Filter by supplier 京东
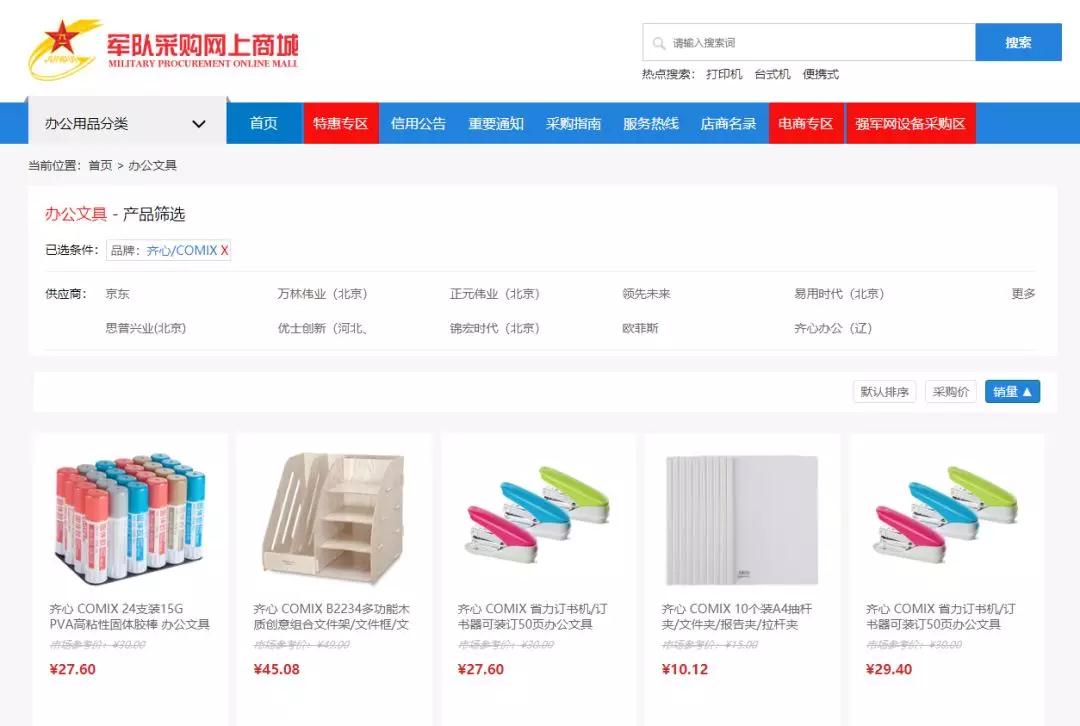 [x=117, y=294]
